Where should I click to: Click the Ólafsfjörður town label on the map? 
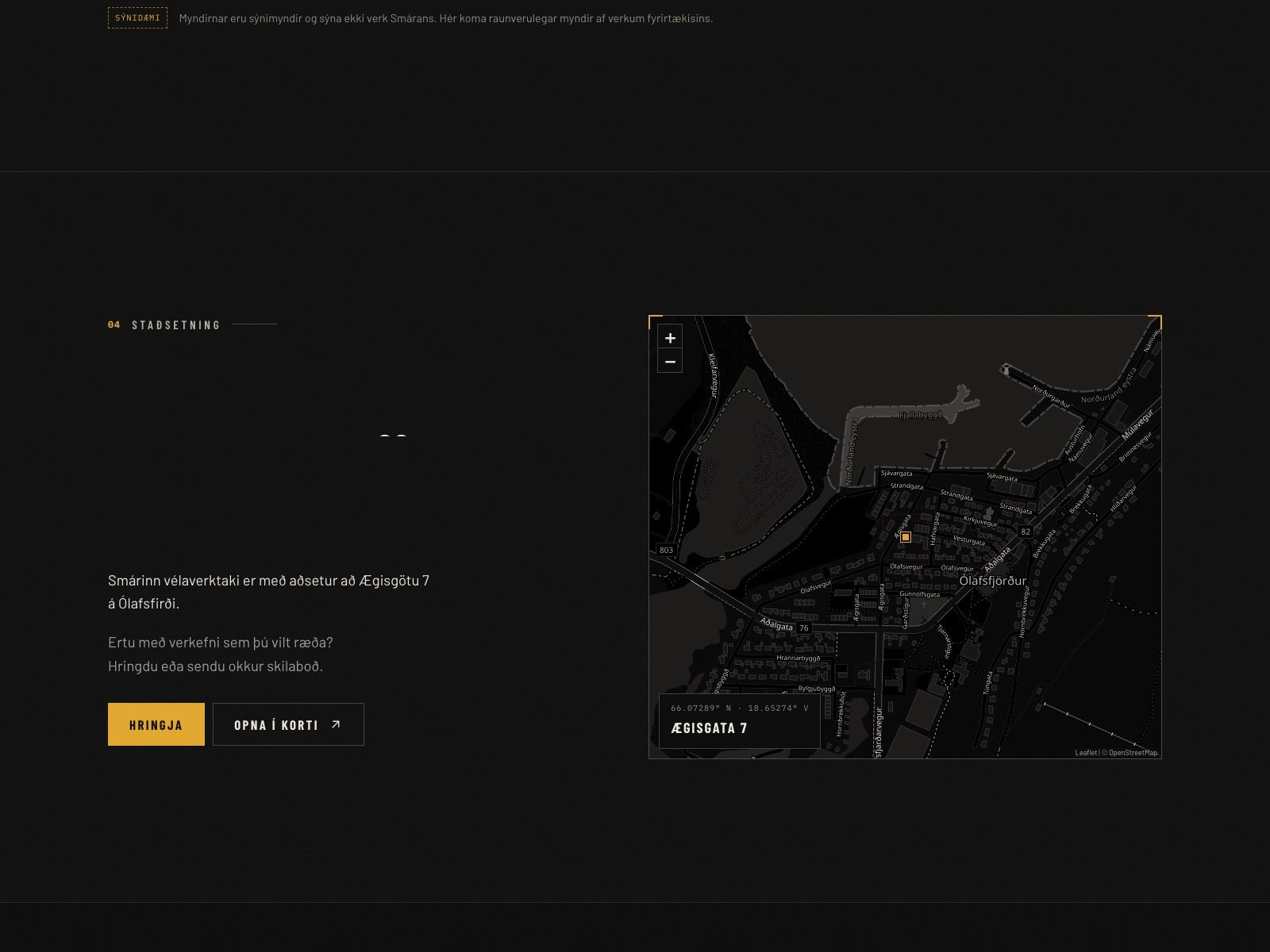coord(992,581)
